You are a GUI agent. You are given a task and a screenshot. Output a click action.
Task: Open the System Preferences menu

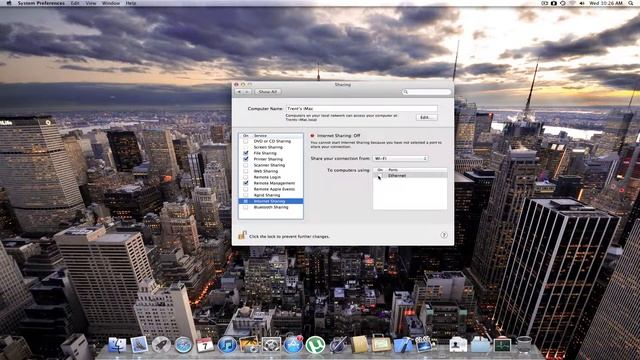pos(41,3)
